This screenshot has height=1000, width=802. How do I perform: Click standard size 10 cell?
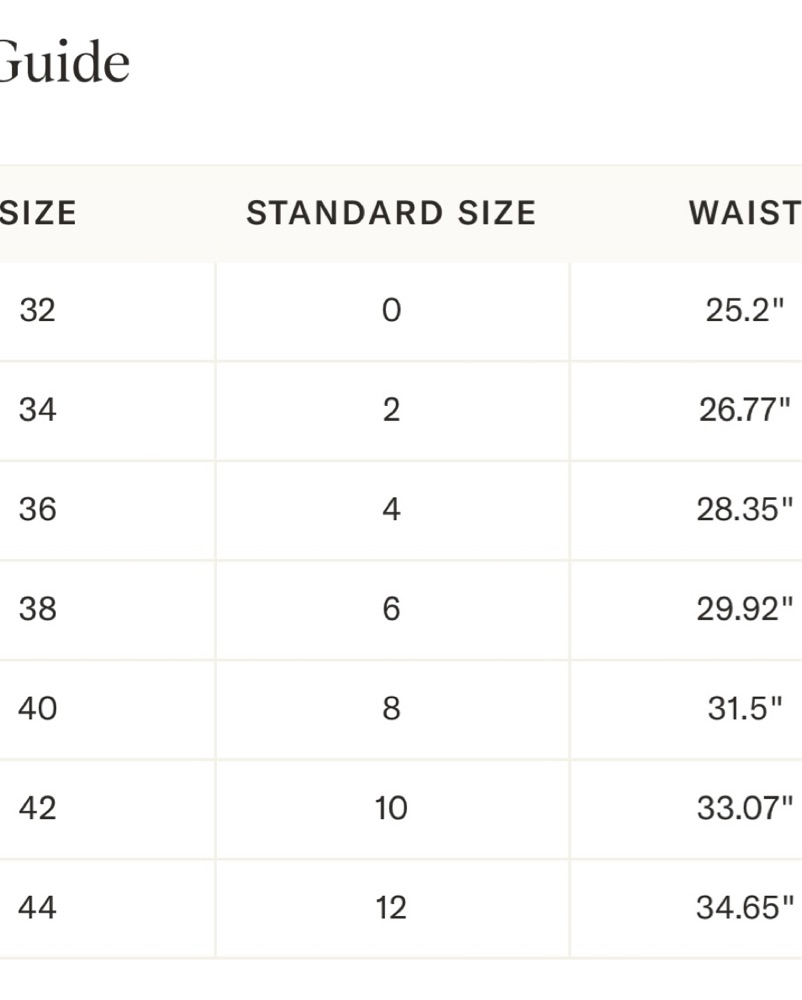pos(391,807)
